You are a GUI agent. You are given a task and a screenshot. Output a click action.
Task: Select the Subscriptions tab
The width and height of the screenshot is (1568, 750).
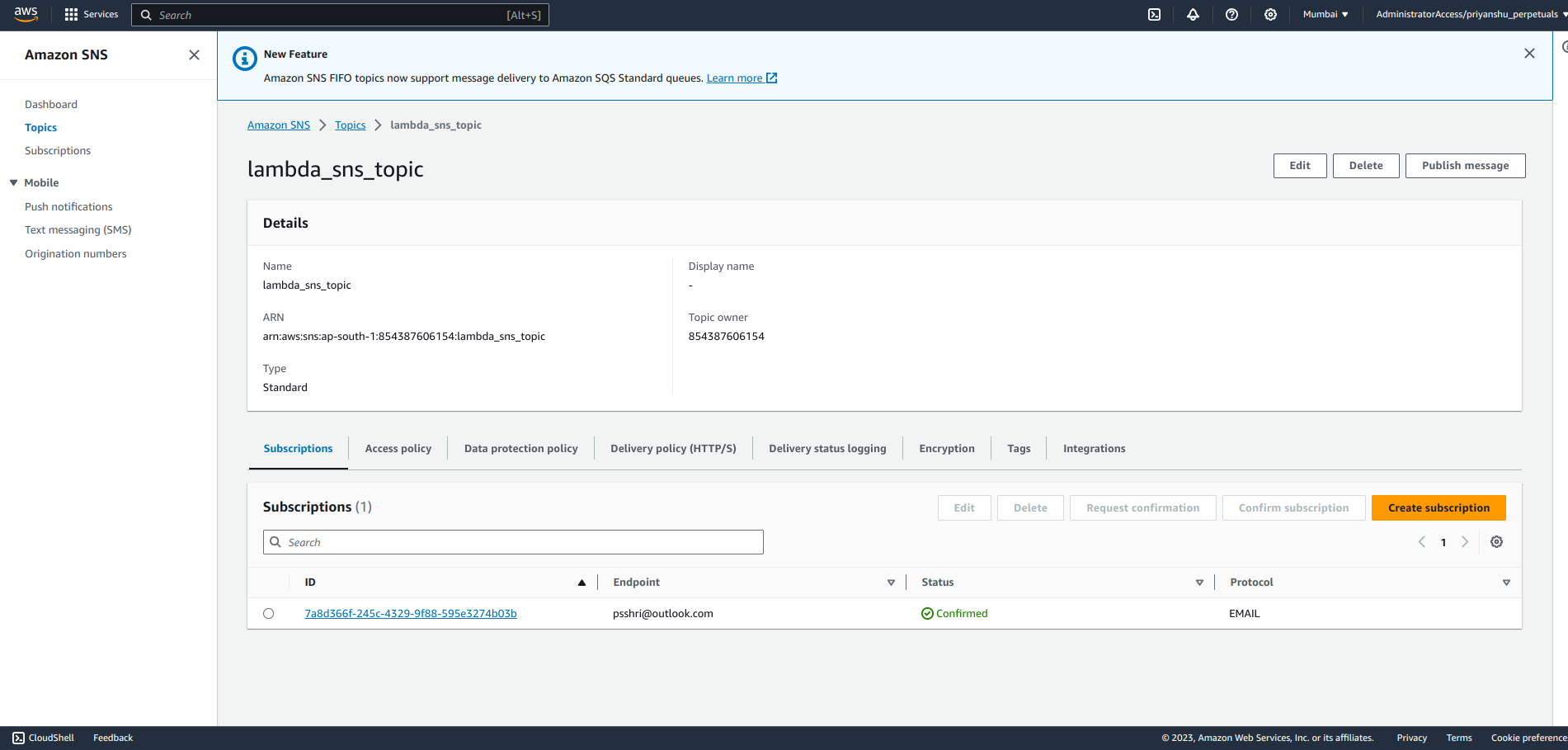298,448
